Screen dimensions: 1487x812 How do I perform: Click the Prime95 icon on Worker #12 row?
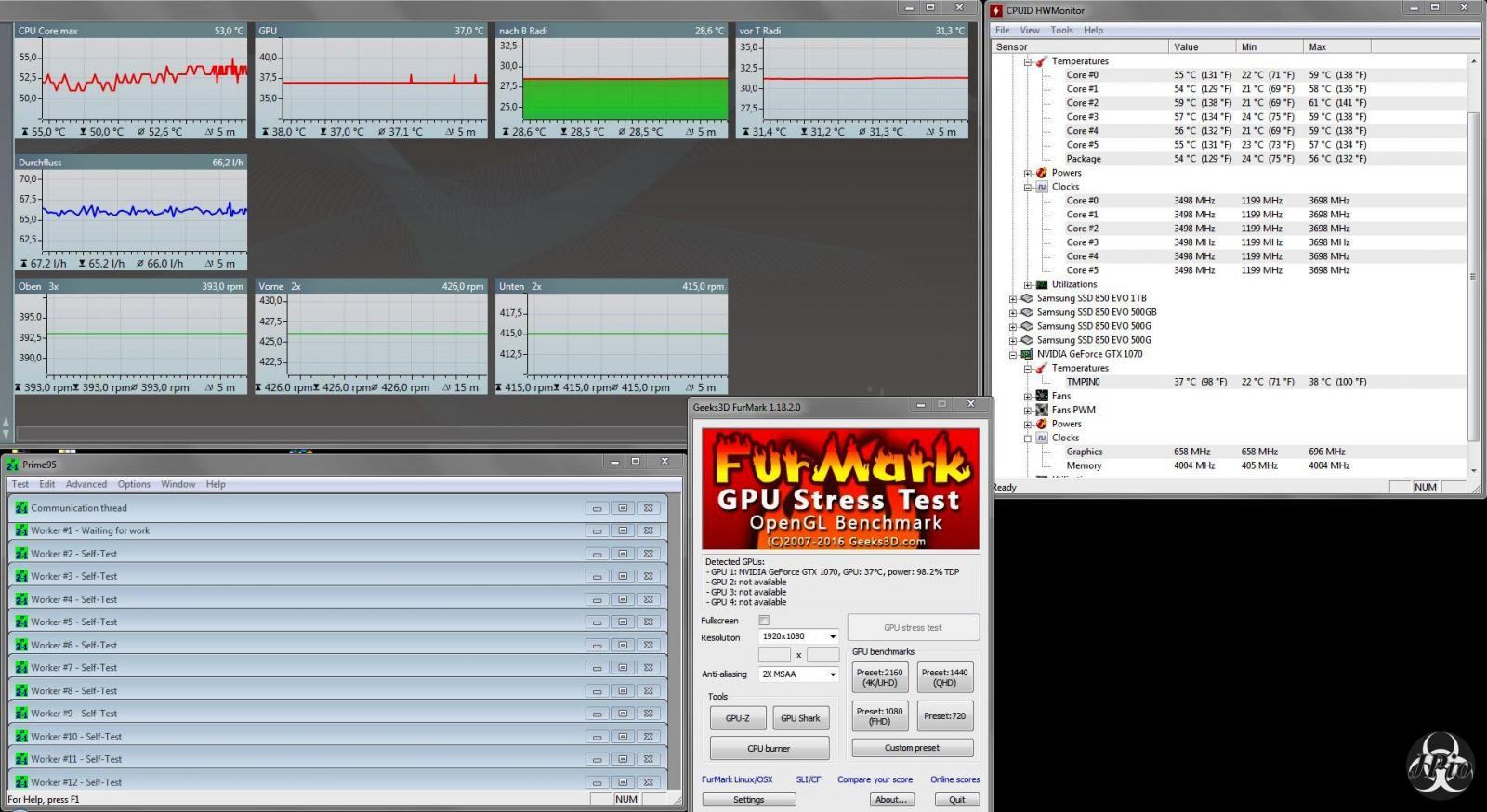21,782
